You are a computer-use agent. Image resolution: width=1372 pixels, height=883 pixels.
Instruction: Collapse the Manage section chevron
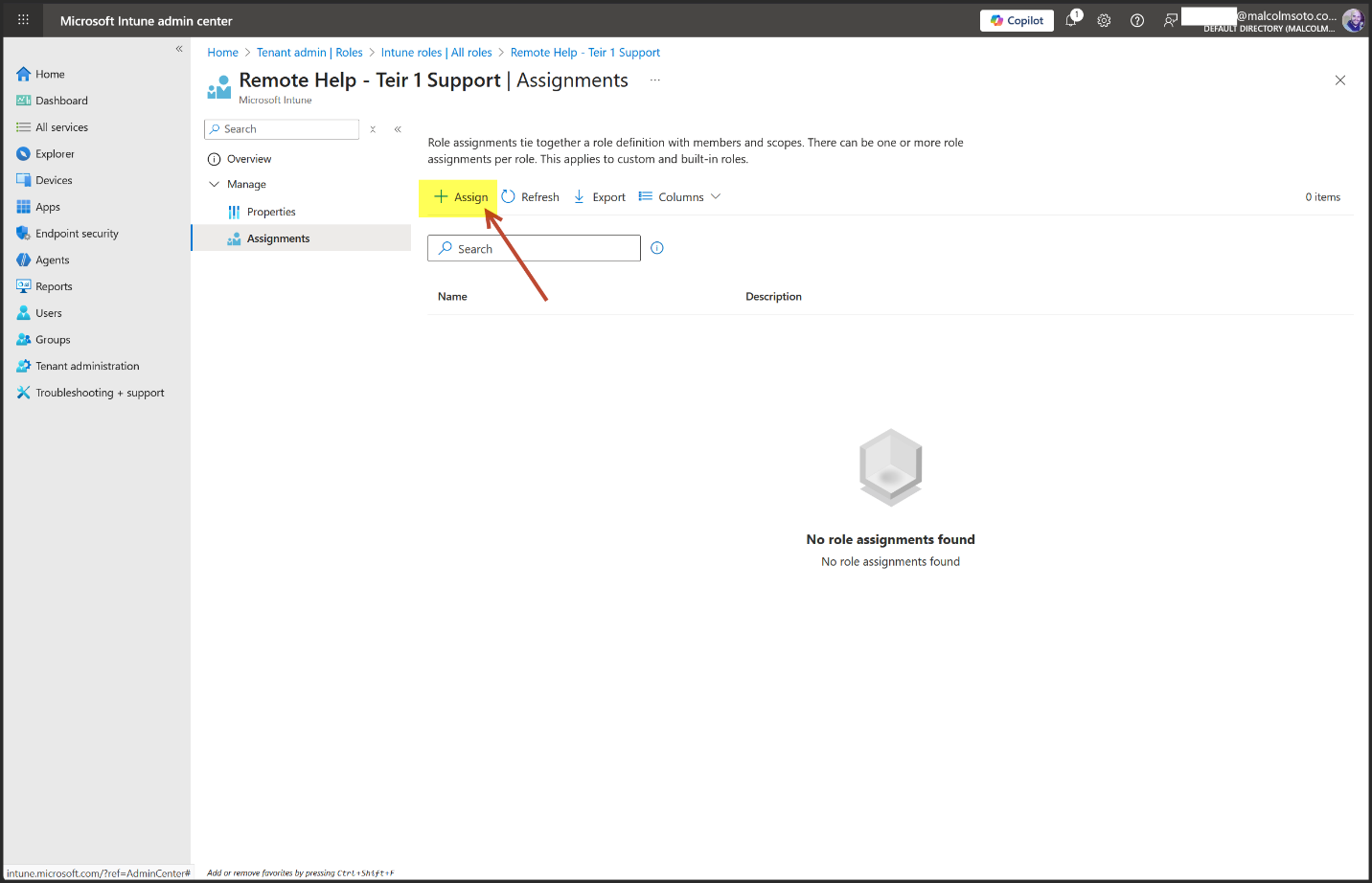215,184
